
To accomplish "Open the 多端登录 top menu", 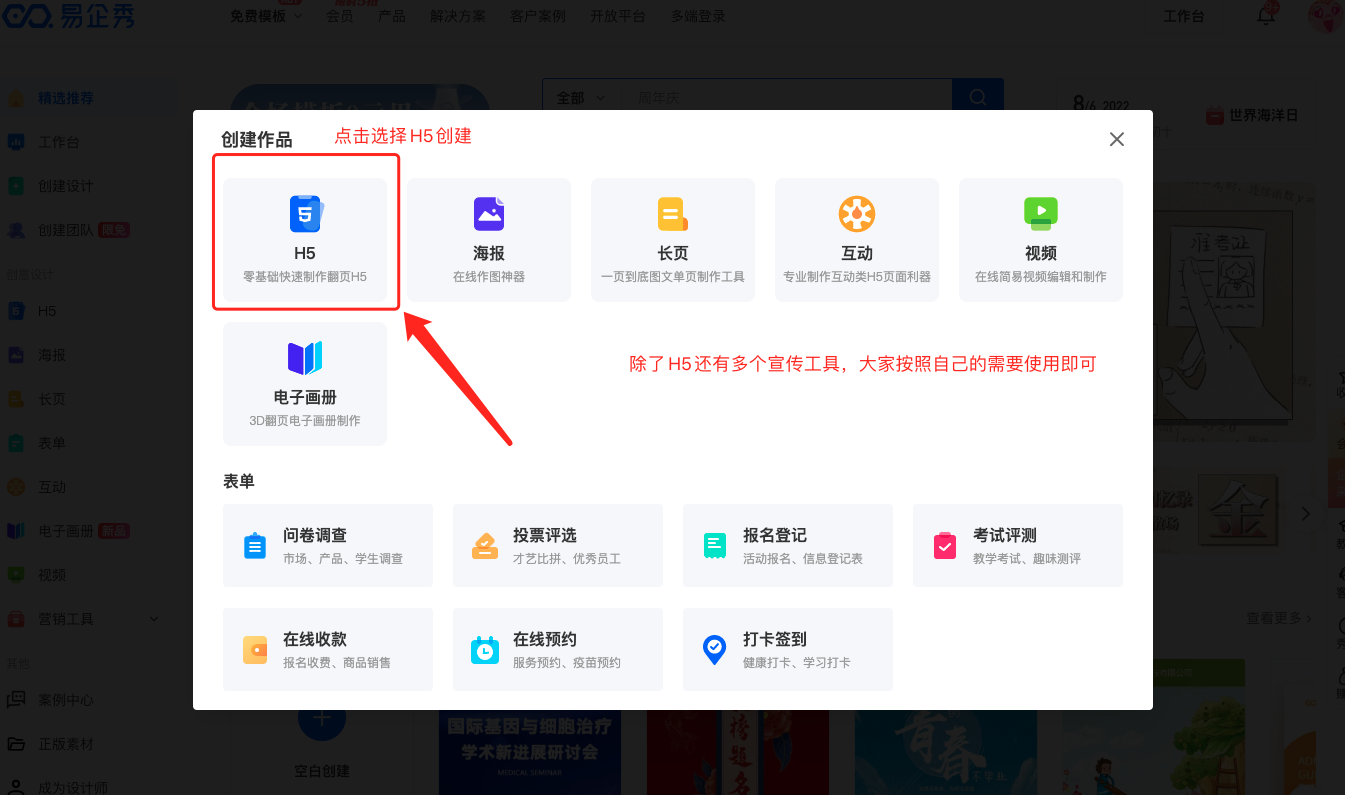I will [x=698, y=16].
